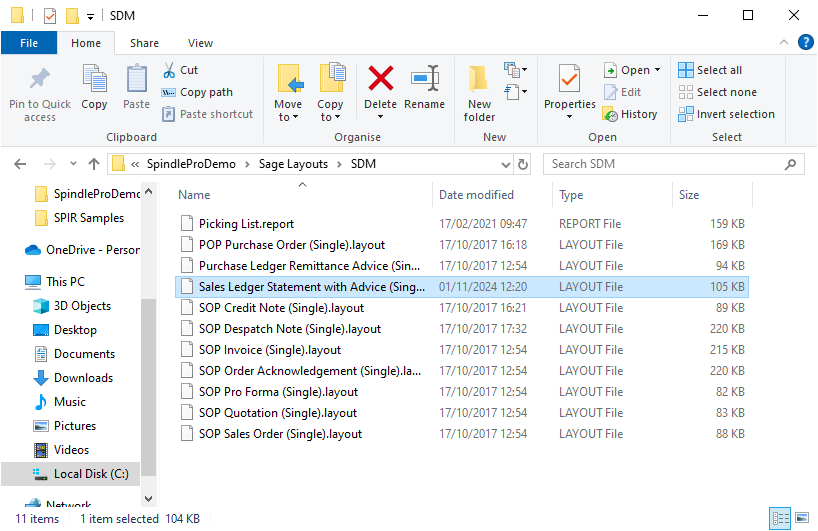This screenshot has height=531, width=818.
Task: Collapse the ribbon with the chevron
Action: [784, 42]
